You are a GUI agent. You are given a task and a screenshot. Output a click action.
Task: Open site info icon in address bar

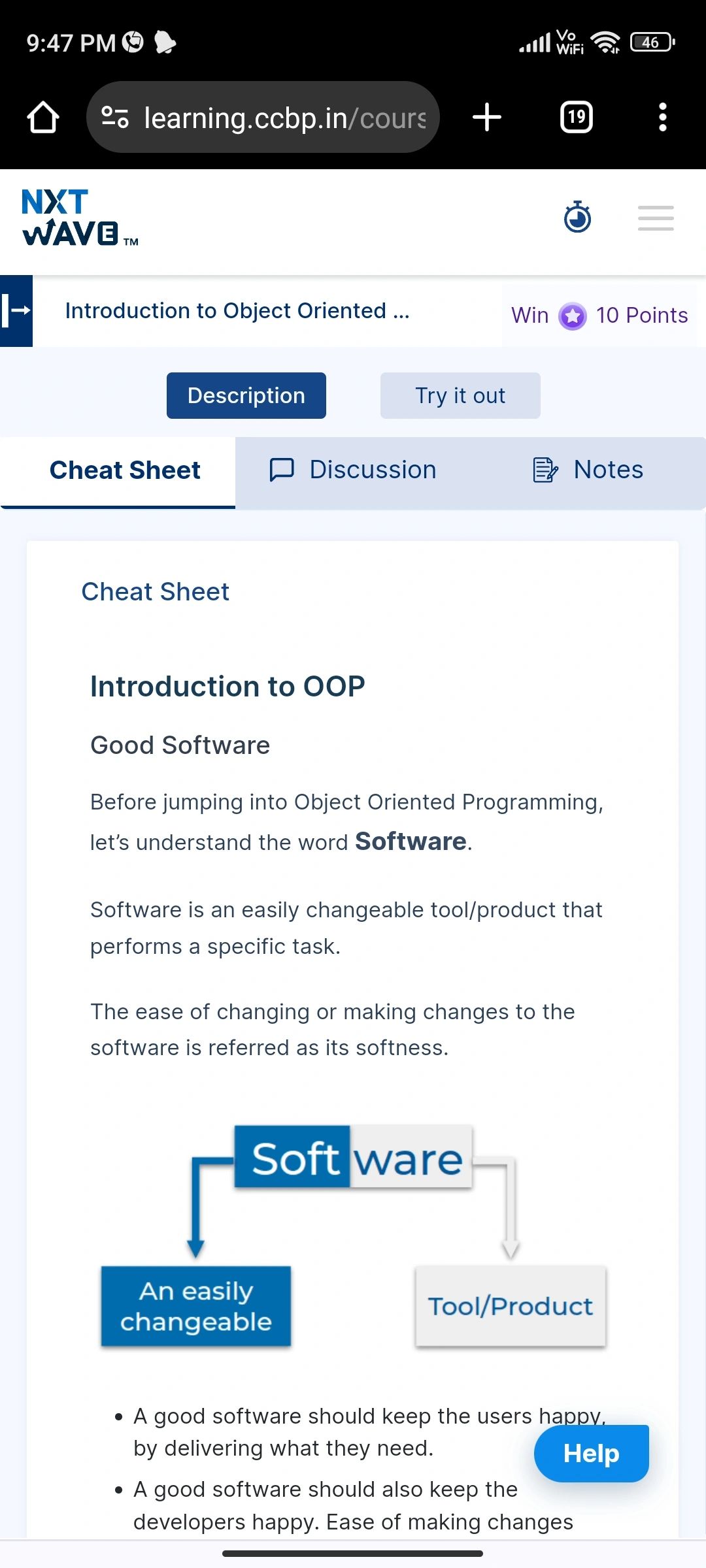[x=115, y=118]
